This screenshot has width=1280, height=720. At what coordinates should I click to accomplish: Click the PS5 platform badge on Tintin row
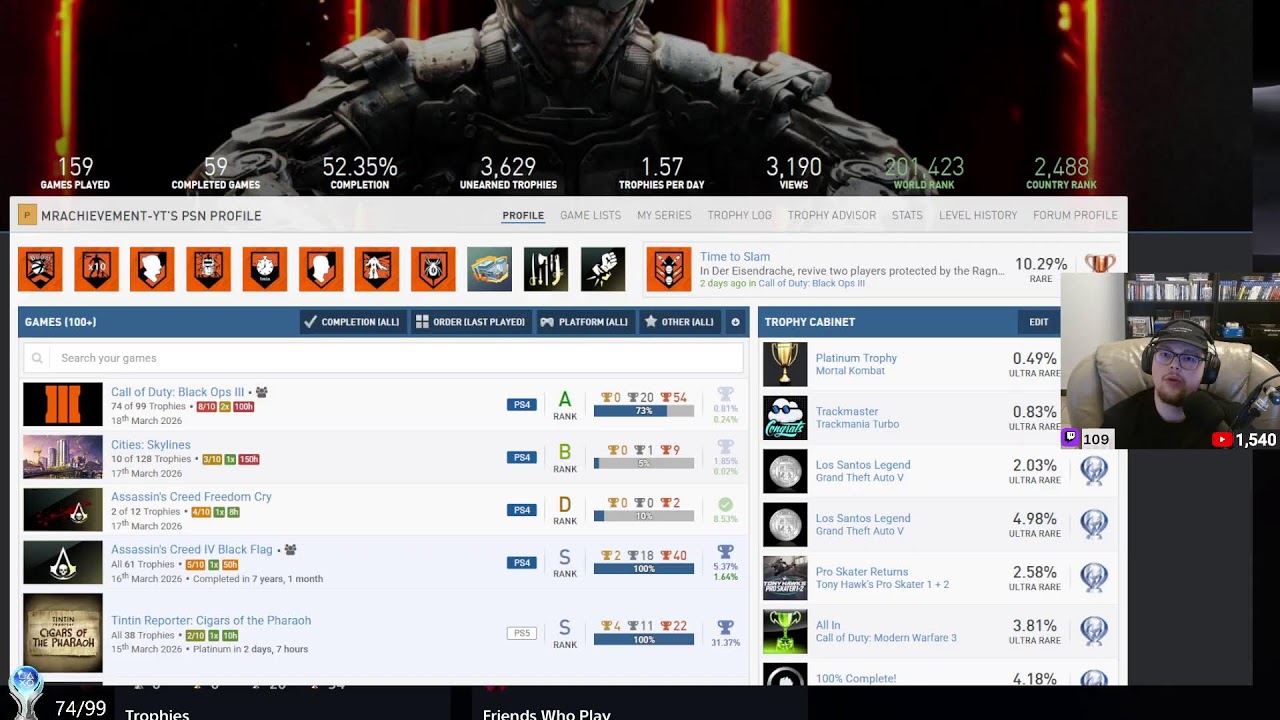521,633
